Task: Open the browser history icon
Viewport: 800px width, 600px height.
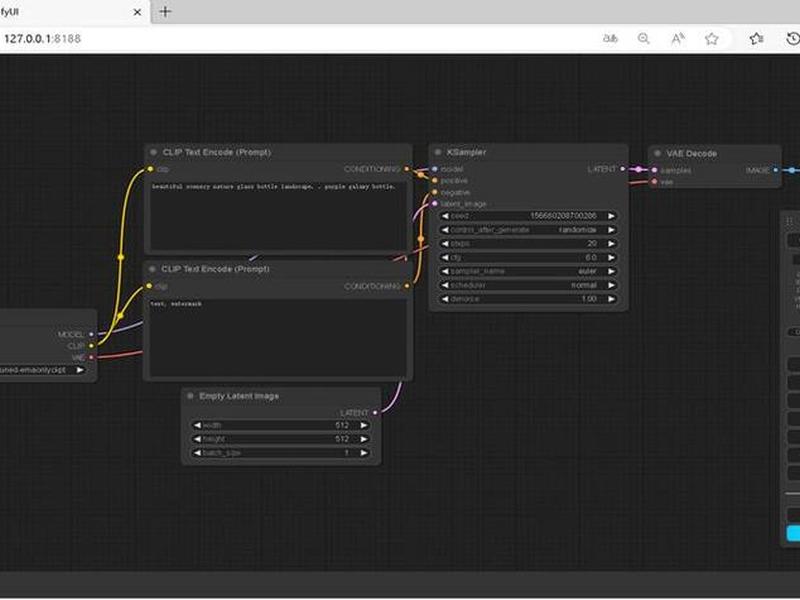Action: (x=793, y=38)
